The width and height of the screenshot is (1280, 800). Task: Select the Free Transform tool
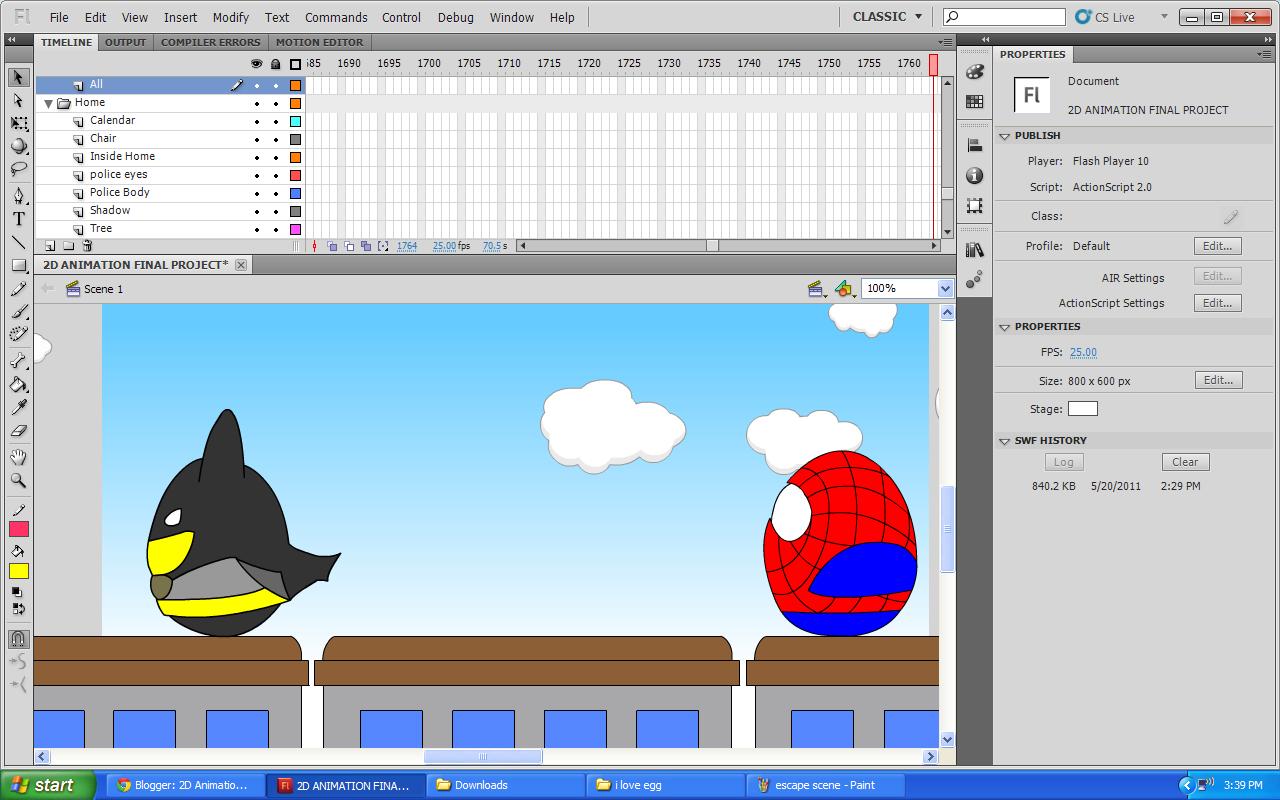[x=18, y=123]
